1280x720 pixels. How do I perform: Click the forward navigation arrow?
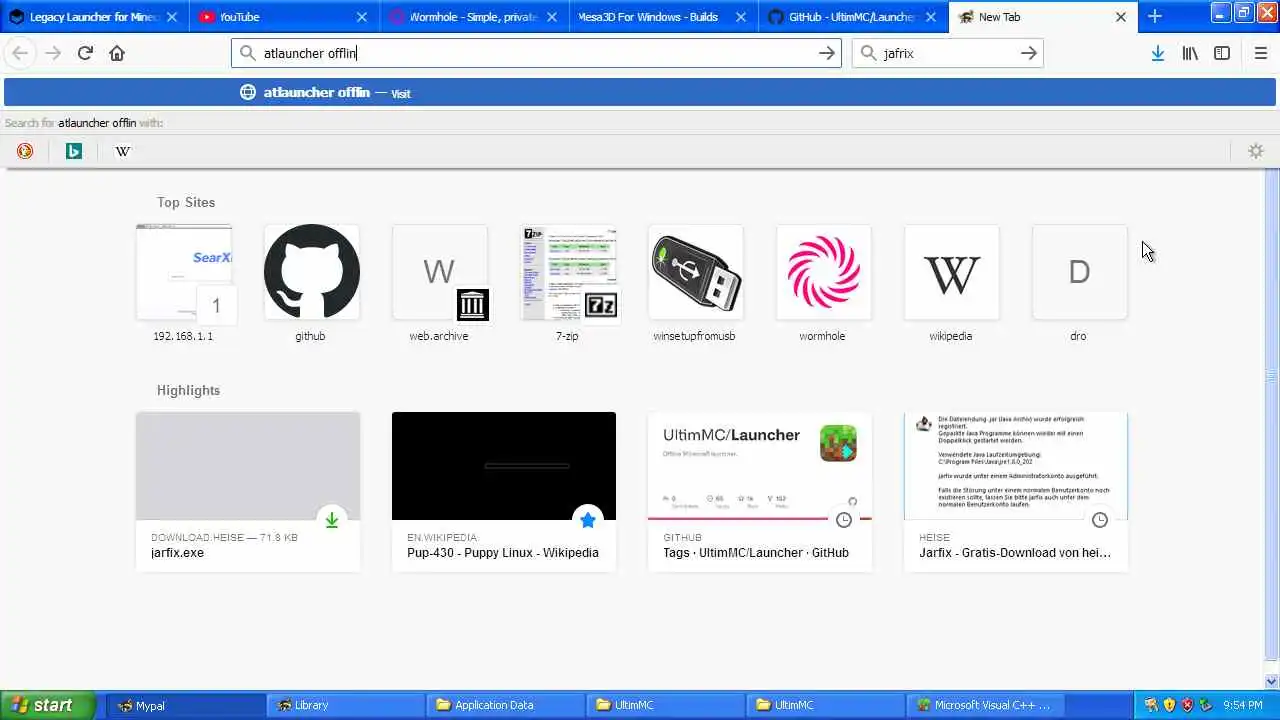click(53, 53)
